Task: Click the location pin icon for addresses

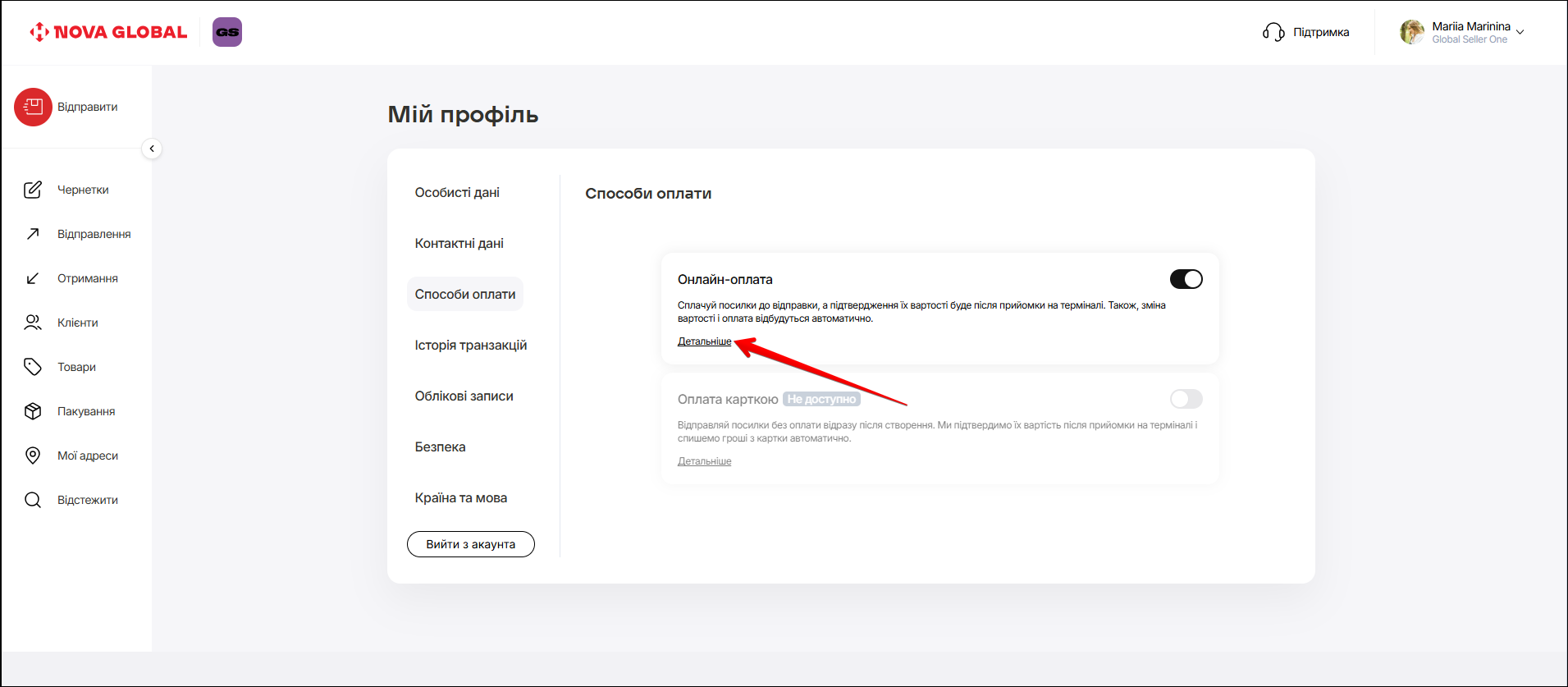Action: click(x=33, y=456)
